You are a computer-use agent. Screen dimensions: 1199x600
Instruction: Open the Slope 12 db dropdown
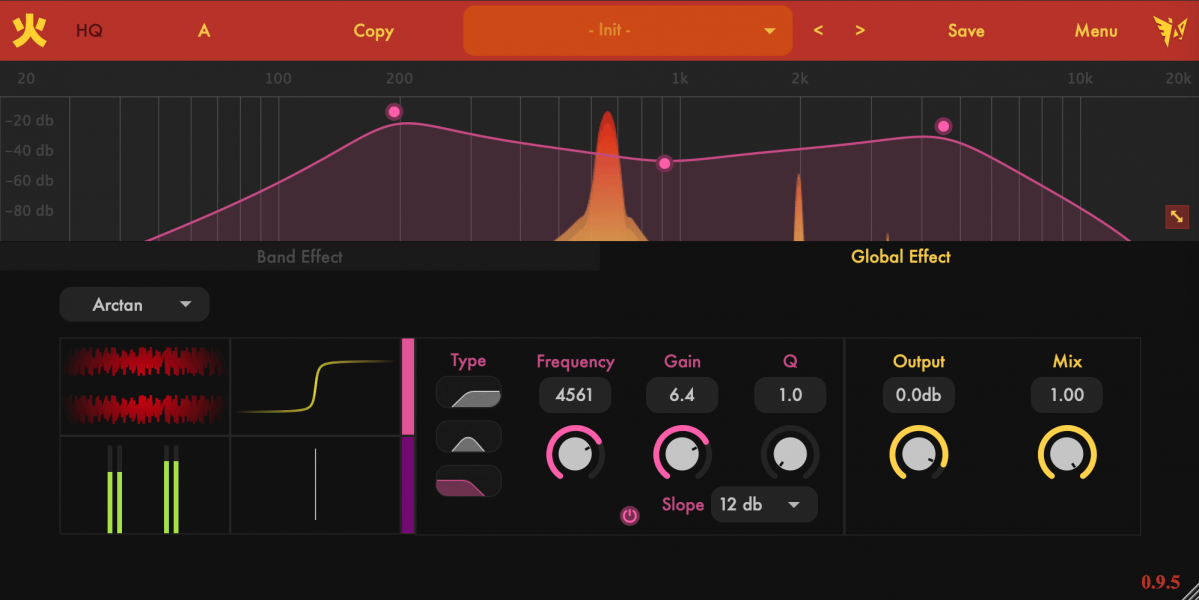click(764, 504)
